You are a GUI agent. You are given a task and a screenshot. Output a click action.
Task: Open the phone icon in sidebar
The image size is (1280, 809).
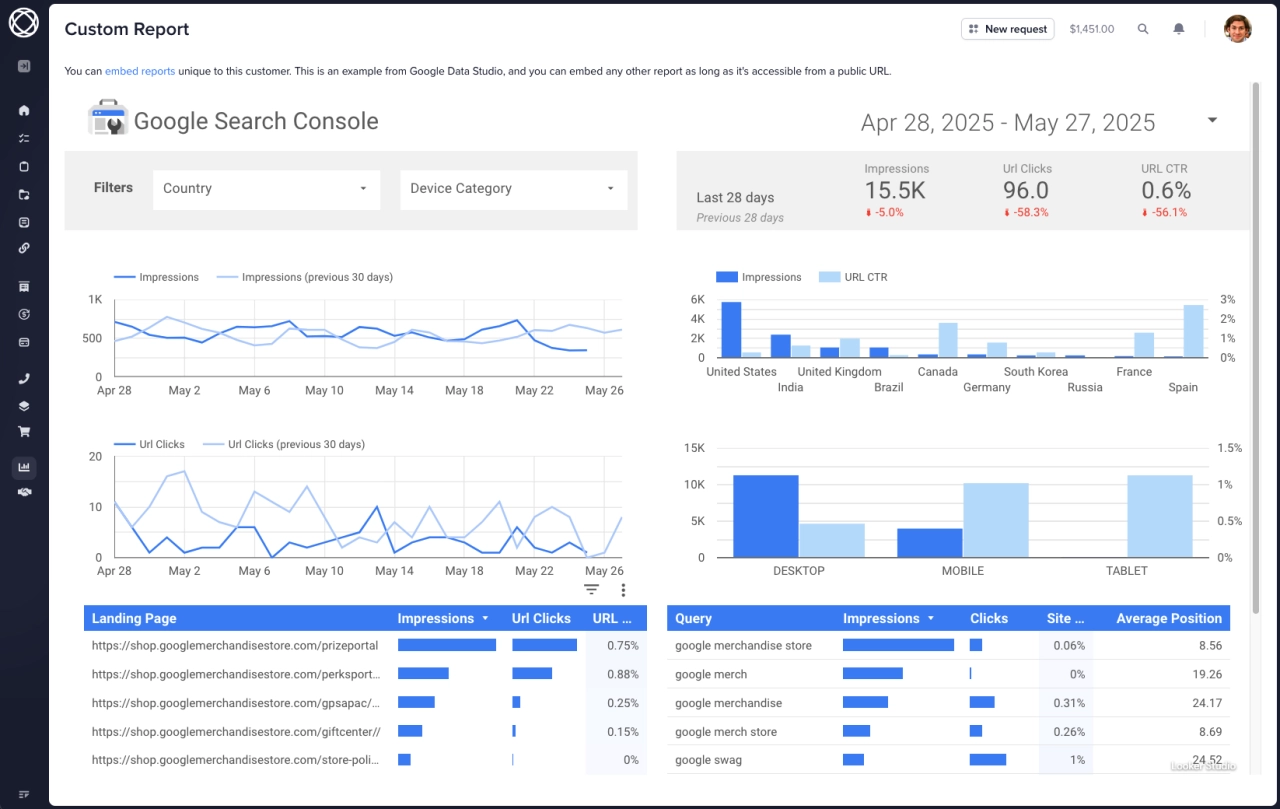[x=24, y=379]
